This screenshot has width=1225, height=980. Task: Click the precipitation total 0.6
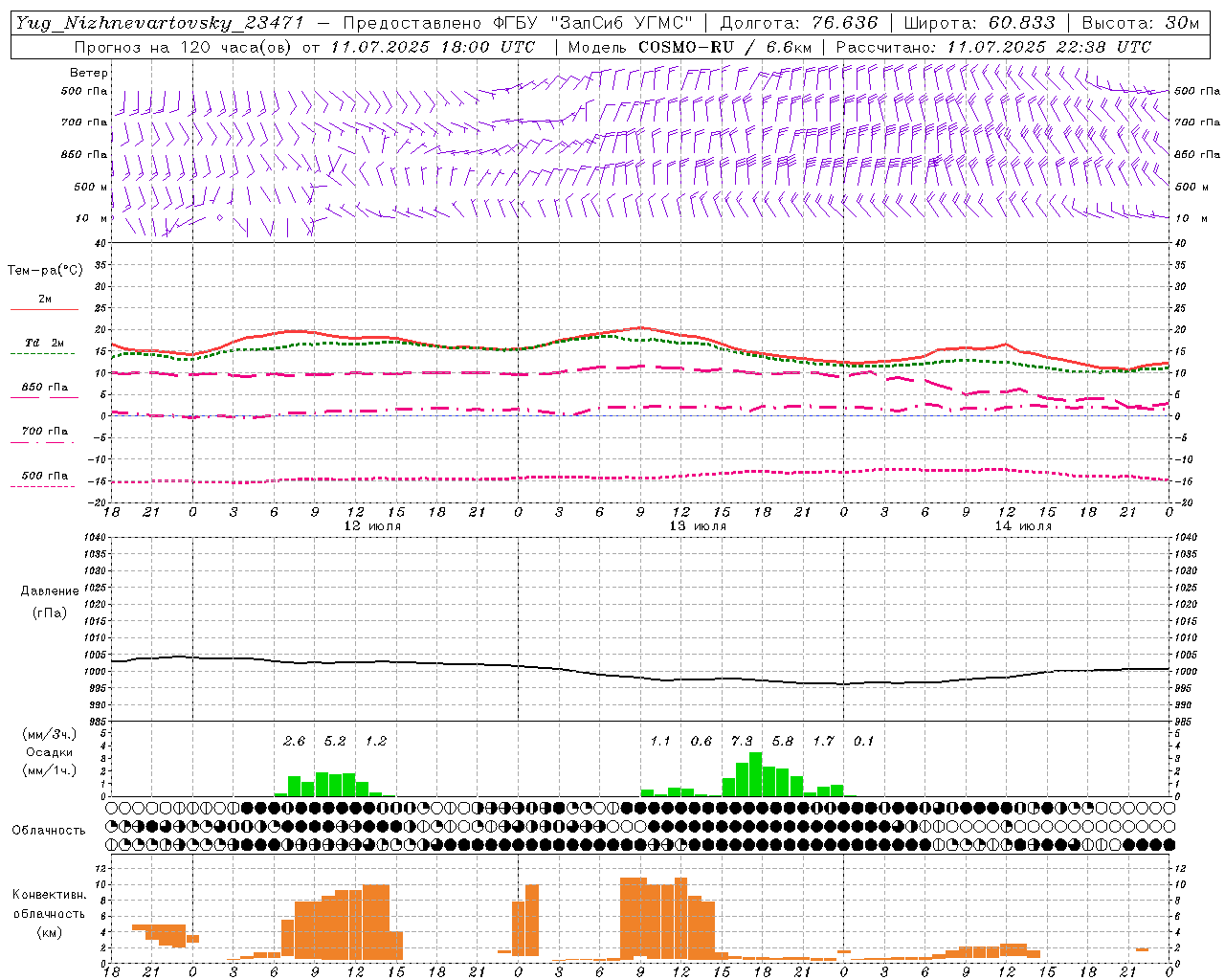coord(701,742)
